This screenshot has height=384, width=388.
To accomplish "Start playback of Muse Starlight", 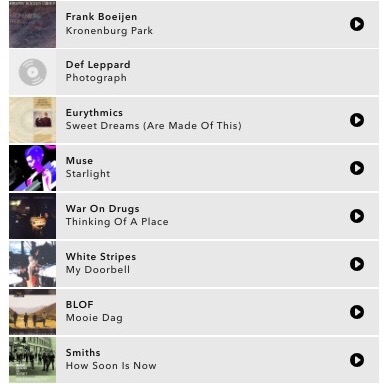I will click(357, 168).
